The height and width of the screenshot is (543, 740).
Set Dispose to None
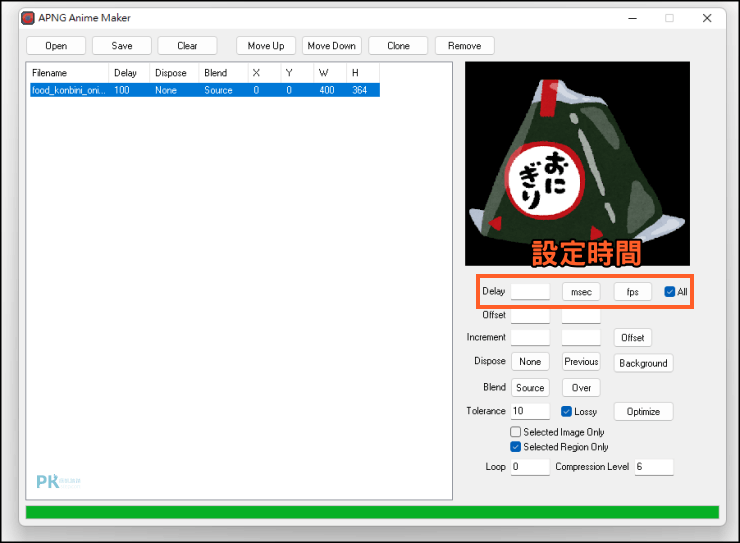[530, 362]
